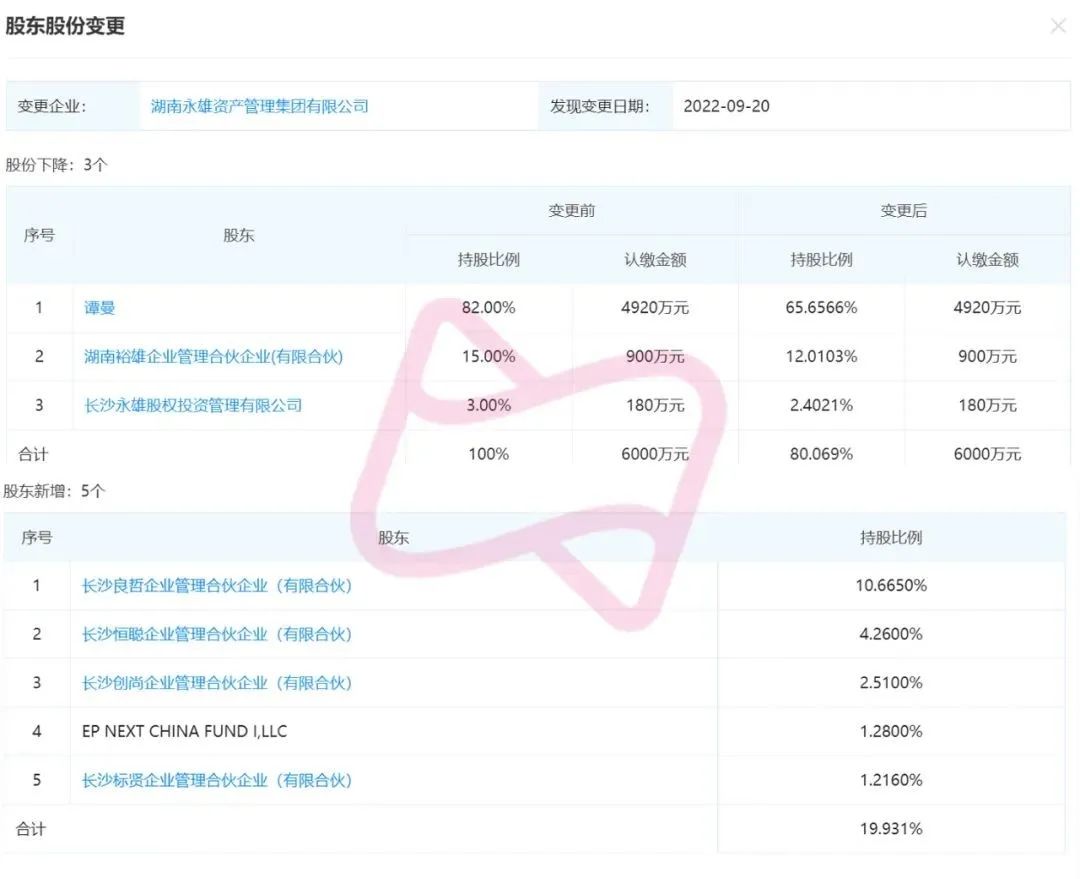Click the 19.931% total value
This screenshot has width=1080, height=879.
[x=891, y=829]
